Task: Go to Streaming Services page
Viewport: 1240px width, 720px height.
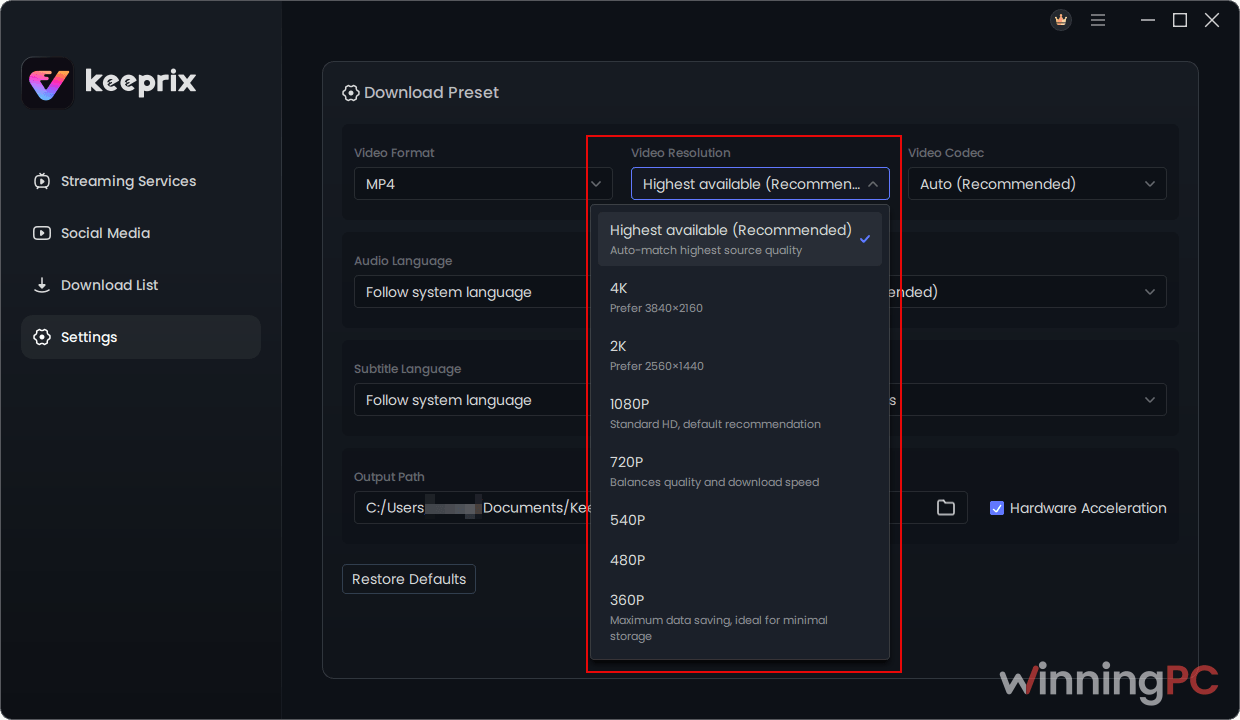Action: (x=141, y=181)
